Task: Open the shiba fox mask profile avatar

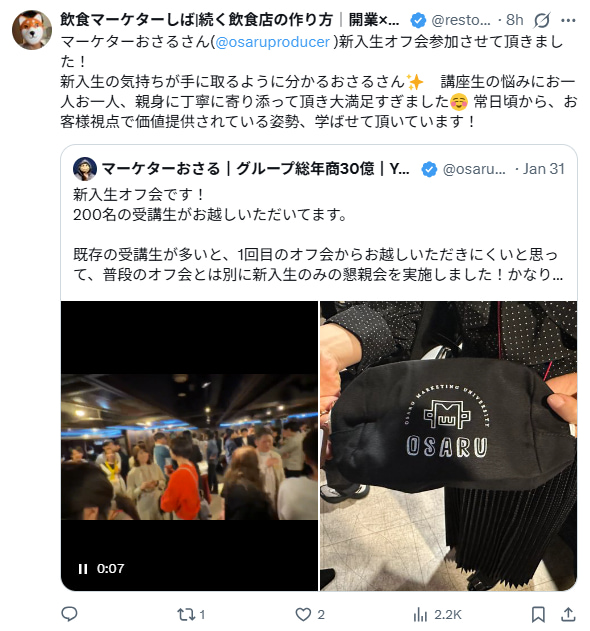Action: tap(32, 30)
